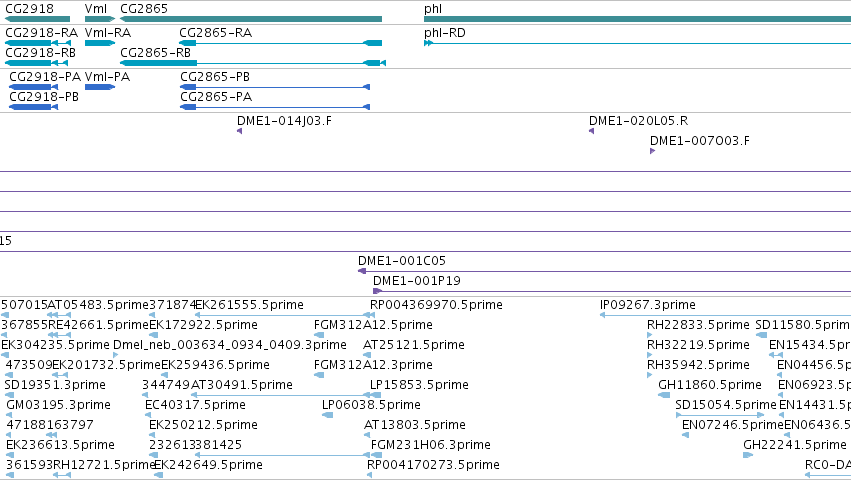Select the FGM312A12.5prime EST glyph
This screenshot has width=851, height=480.
pyautogui.click(x=319, y=335)
